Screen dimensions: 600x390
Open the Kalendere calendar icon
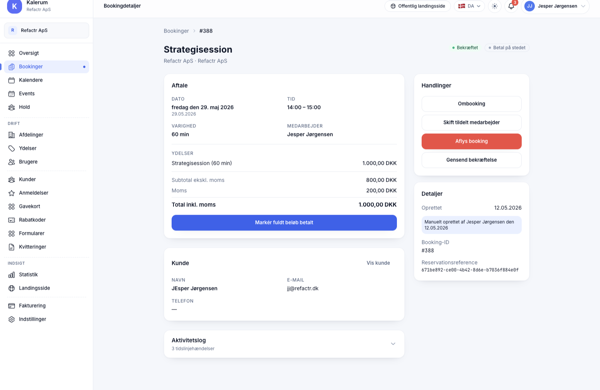11,80
